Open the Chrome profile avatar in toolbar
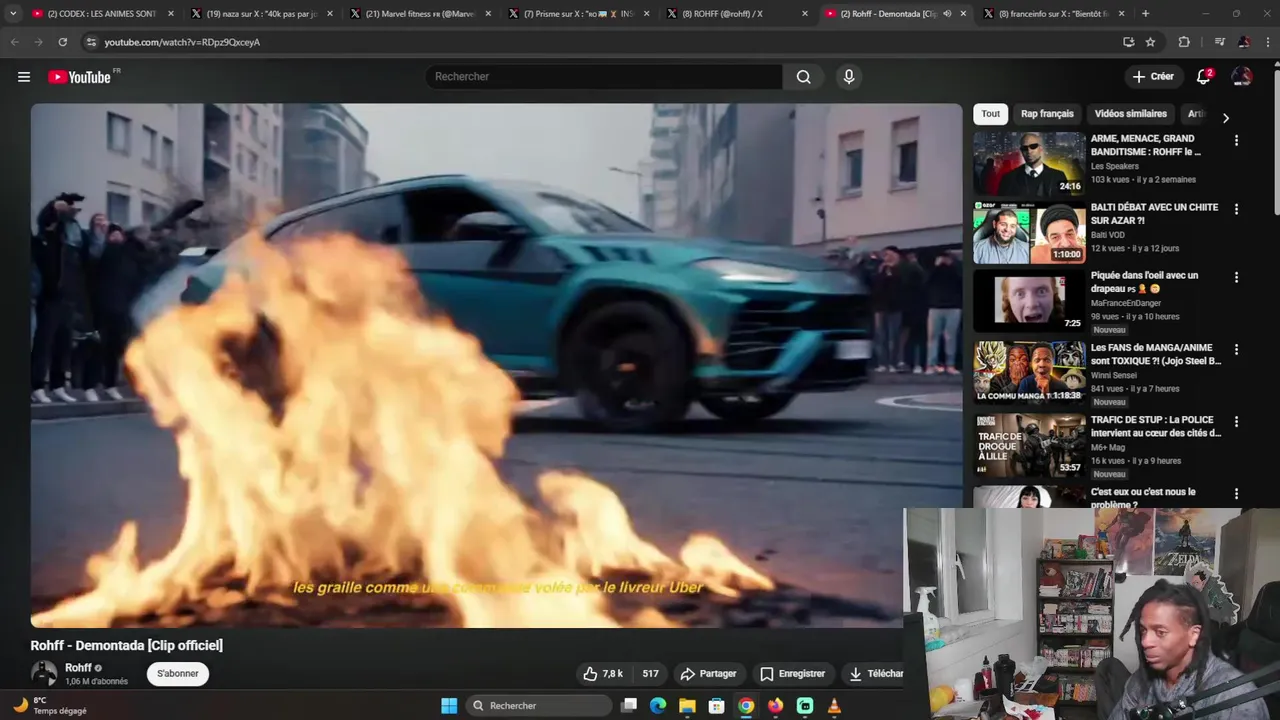Screen dimensions: 1280x720 [x=1244, y=42]
